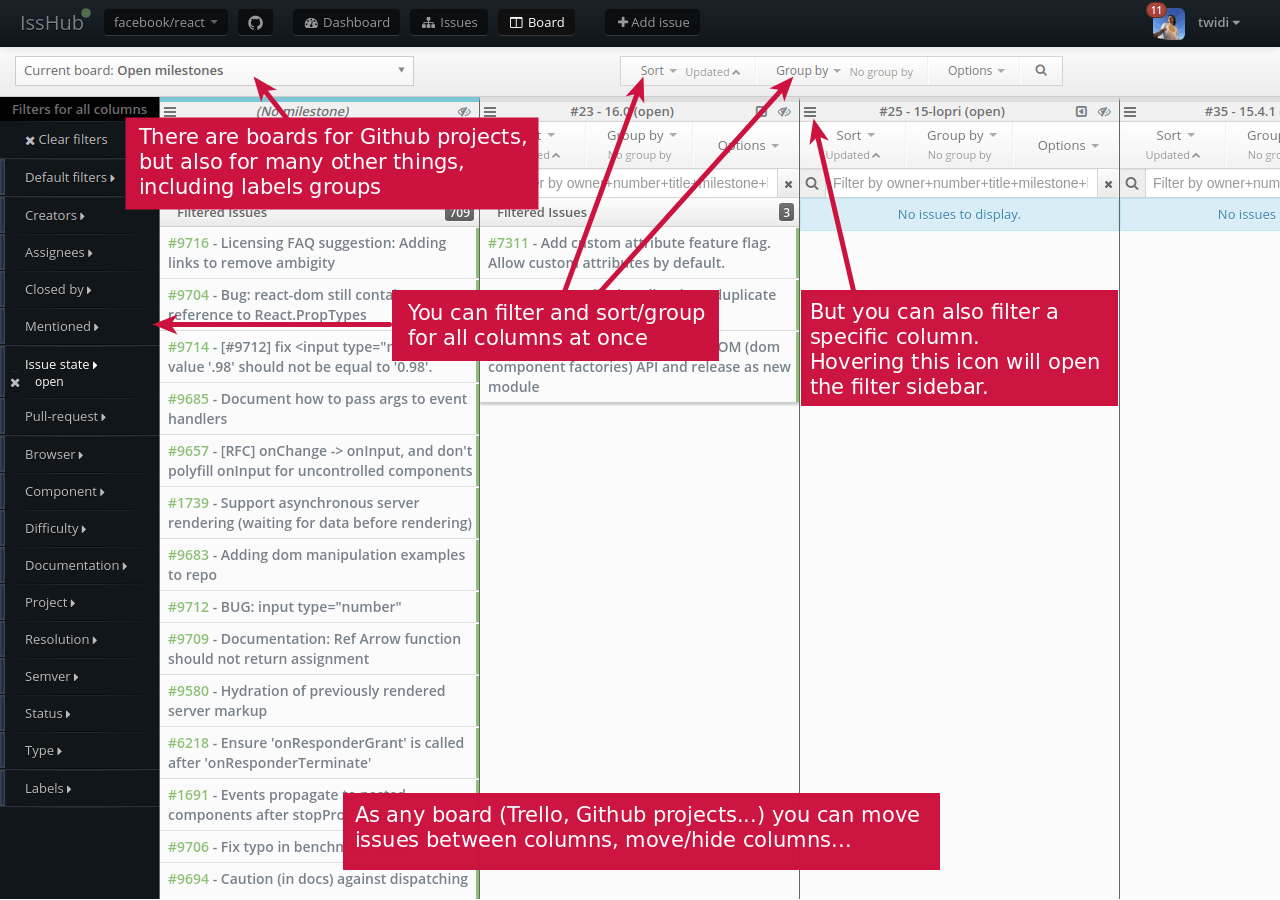
Task: Expand the Browser label filter
Action: pyautogui.click(x=54, y=455)
